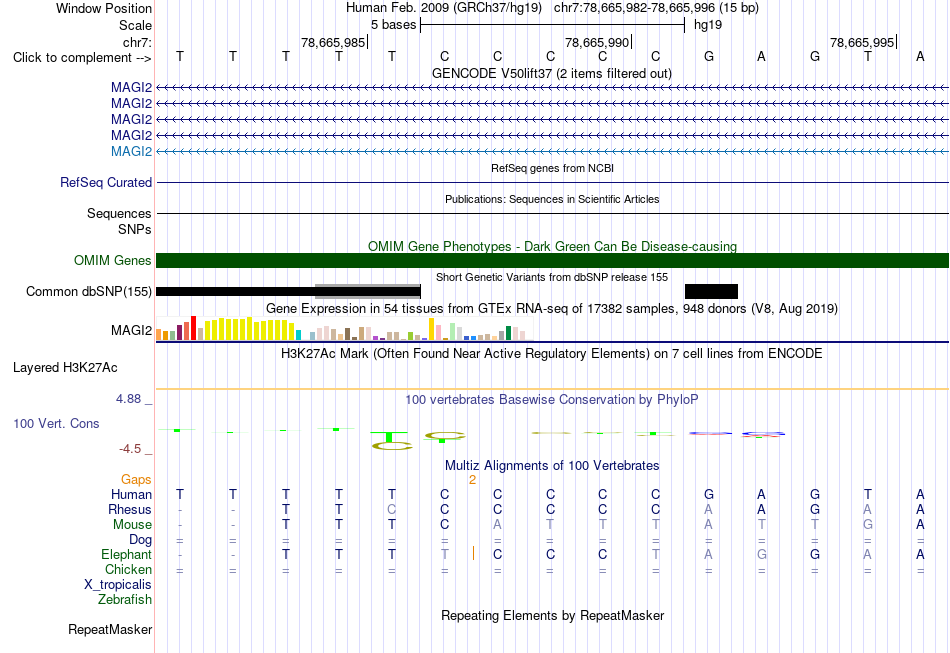Click the 'RefSeq Curated' track label
This screenshot has height=653, width=950.
tap(106, 182)
